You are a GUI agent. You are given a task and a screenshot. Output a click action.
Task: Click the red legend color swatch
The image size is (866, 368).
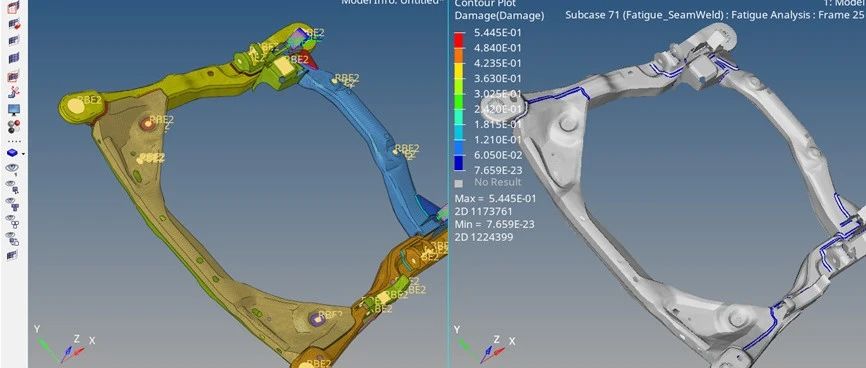pyautogui.click(x=459, y=40)
